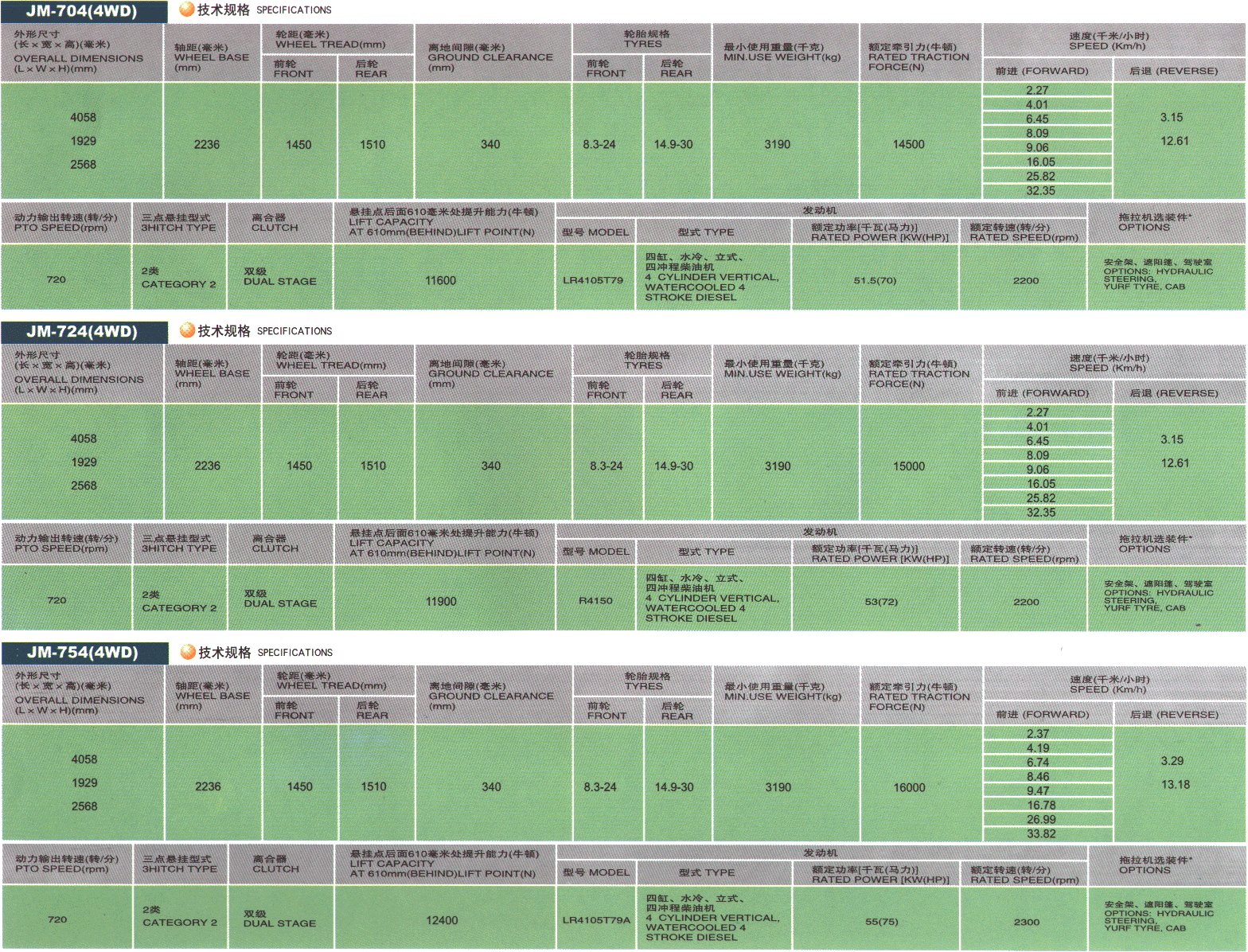Click reverse speed 12.61 in JM-704 table

pos(1175,141)
